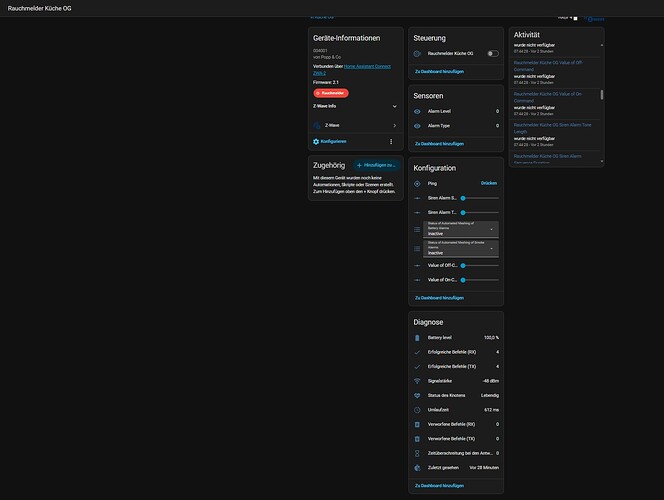Expand the Z-Wave Info section

tap(355, 106)
